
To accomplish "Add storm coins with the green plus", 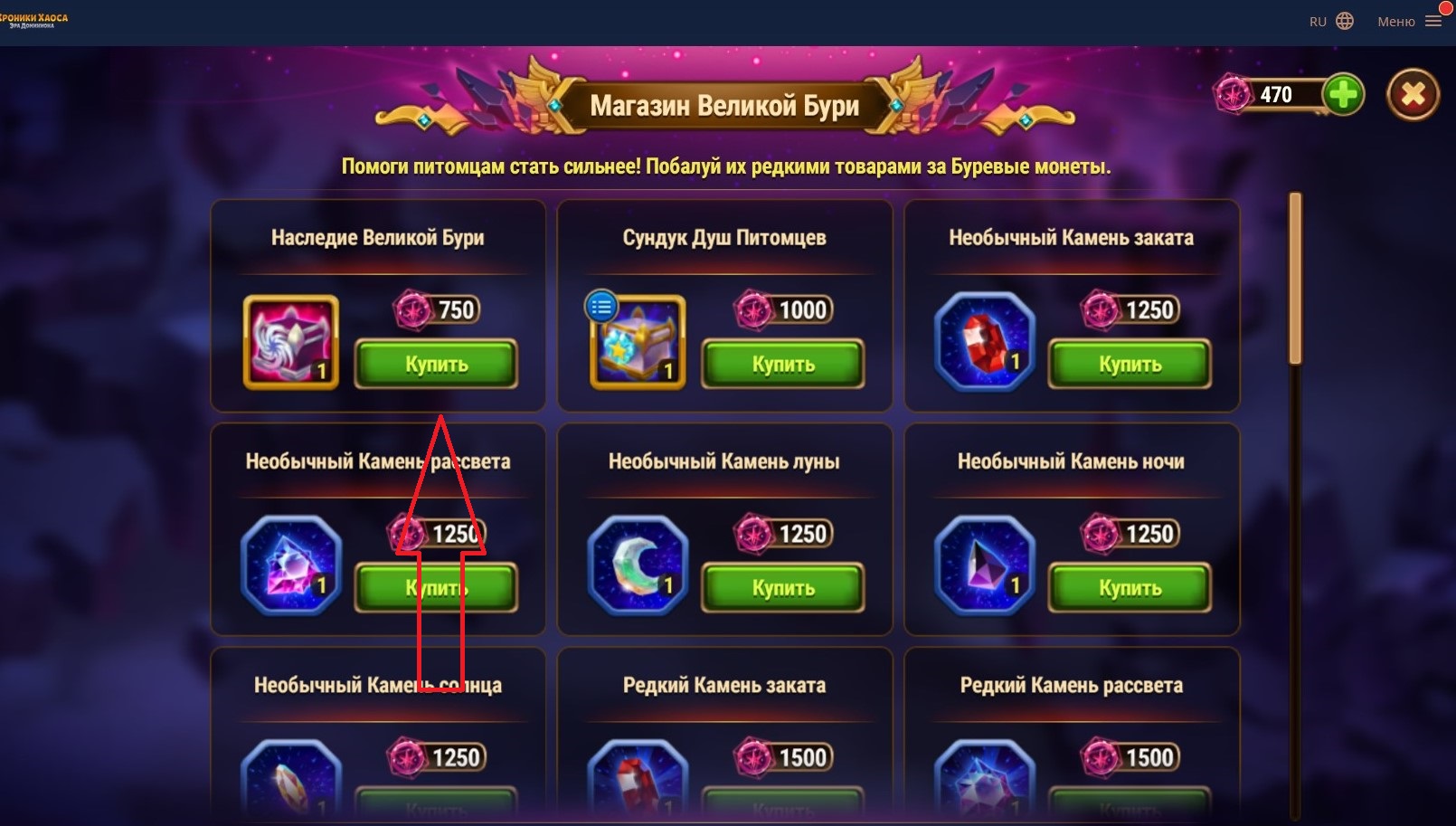I will (x=1343, y=94).
